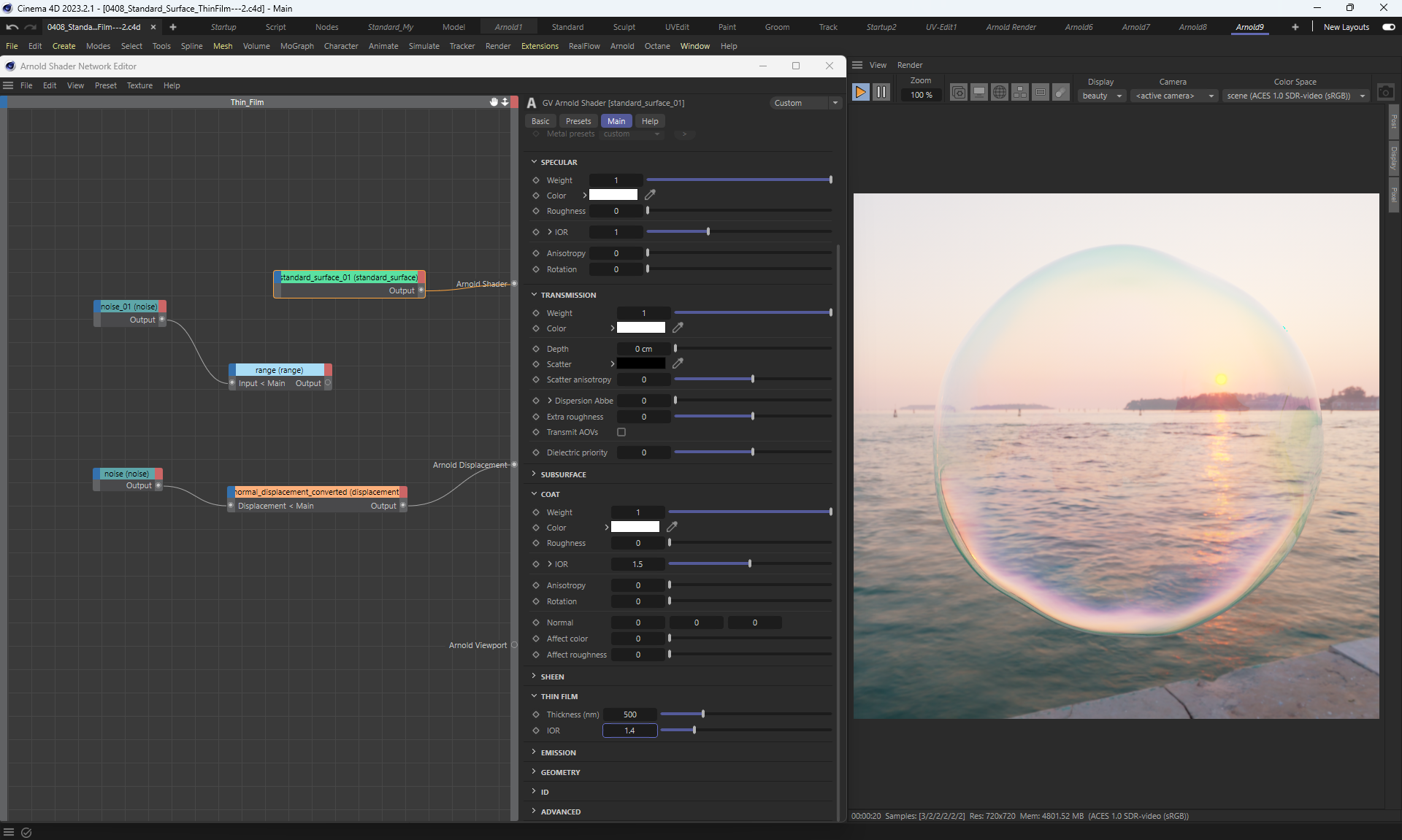
Task: Toggle the New Layouts switch
Action: click(1388, 27)
